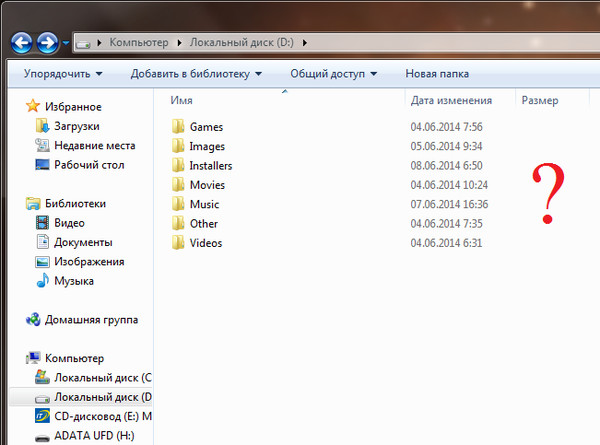This screenshot has height=445, width=600.
Task: Go back with the Back arrow button
Action: (x=21, y=42)
